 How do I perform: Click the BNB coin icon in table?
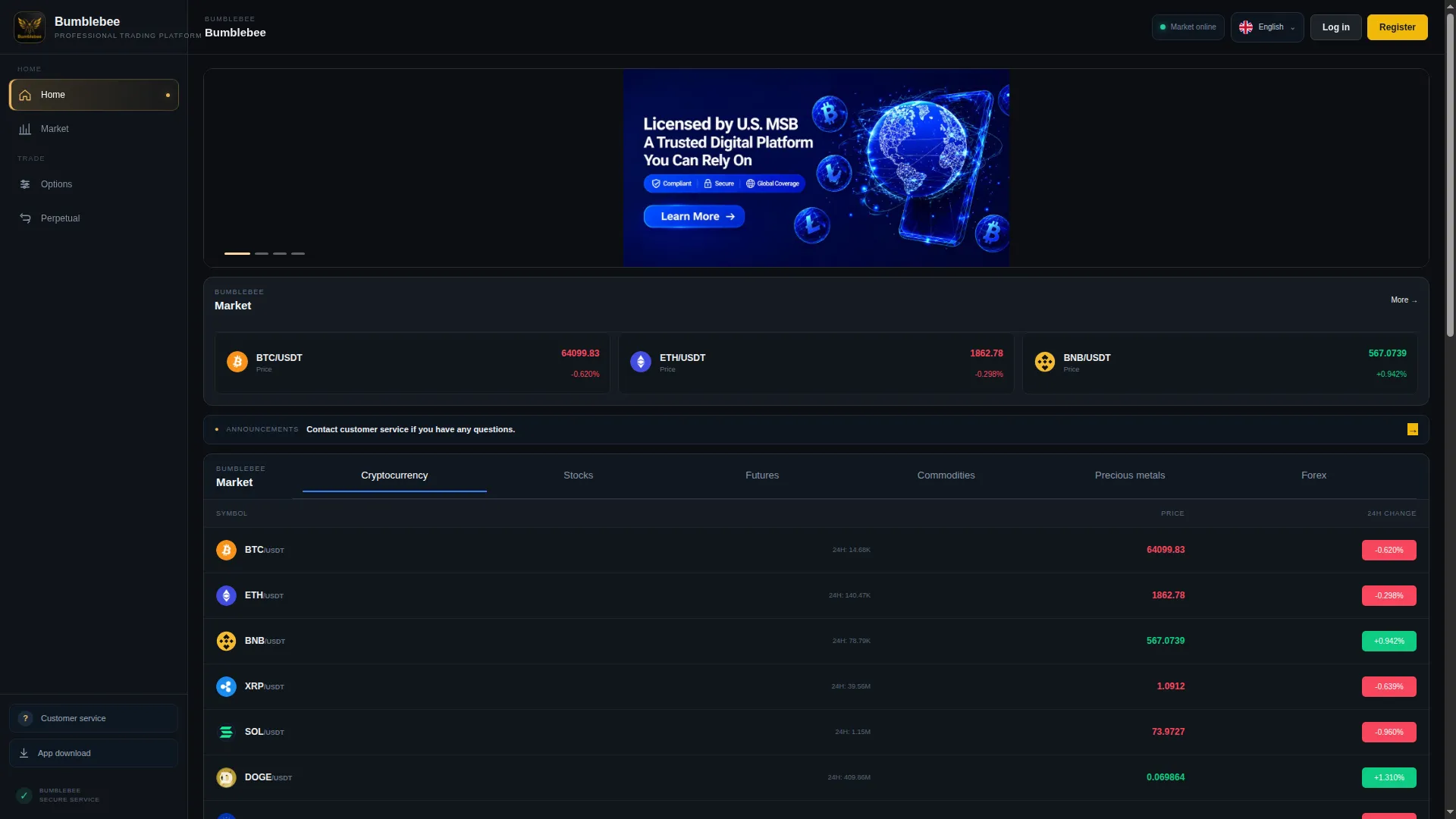[x=226, y=641]
